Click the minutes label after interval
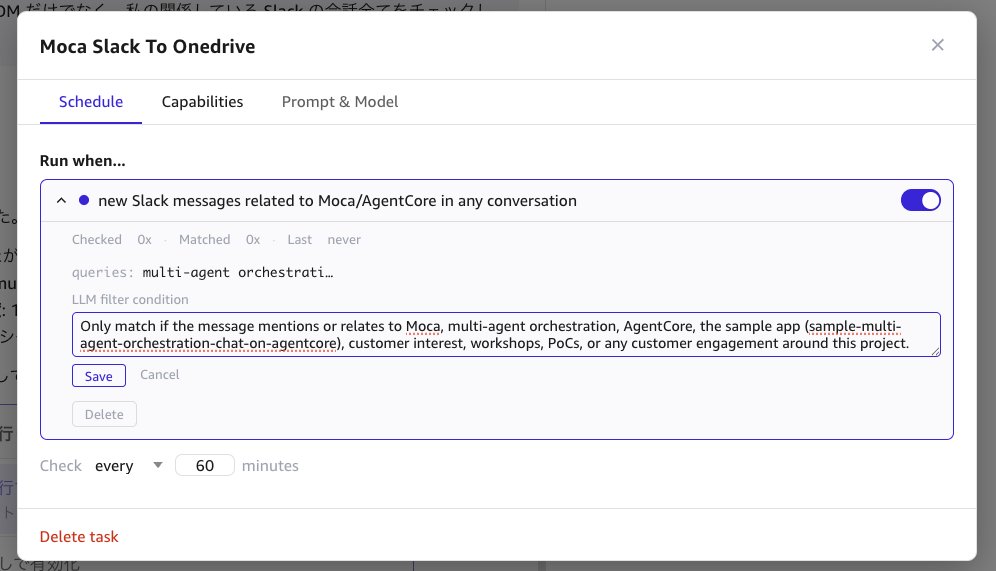Image resolution: width=996 pixels, height=571 pixels. [270, 466]
